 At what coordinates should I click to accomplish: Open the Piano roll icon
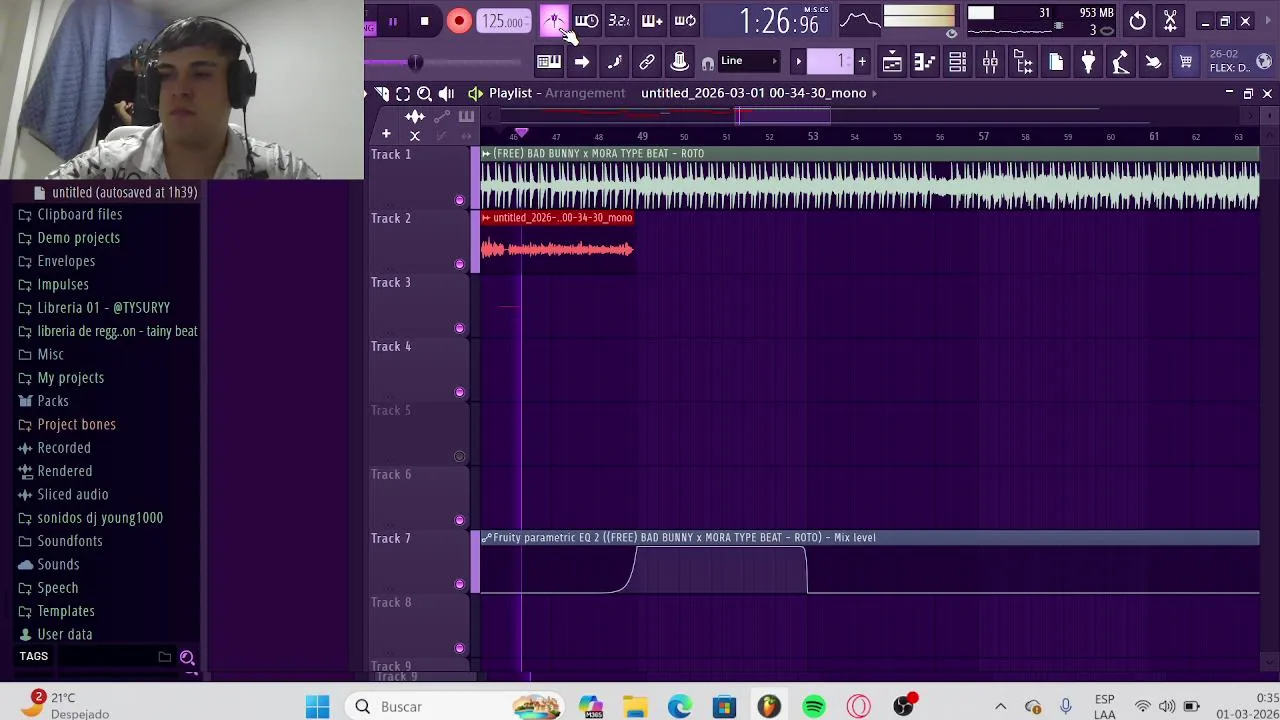point(925,62)
